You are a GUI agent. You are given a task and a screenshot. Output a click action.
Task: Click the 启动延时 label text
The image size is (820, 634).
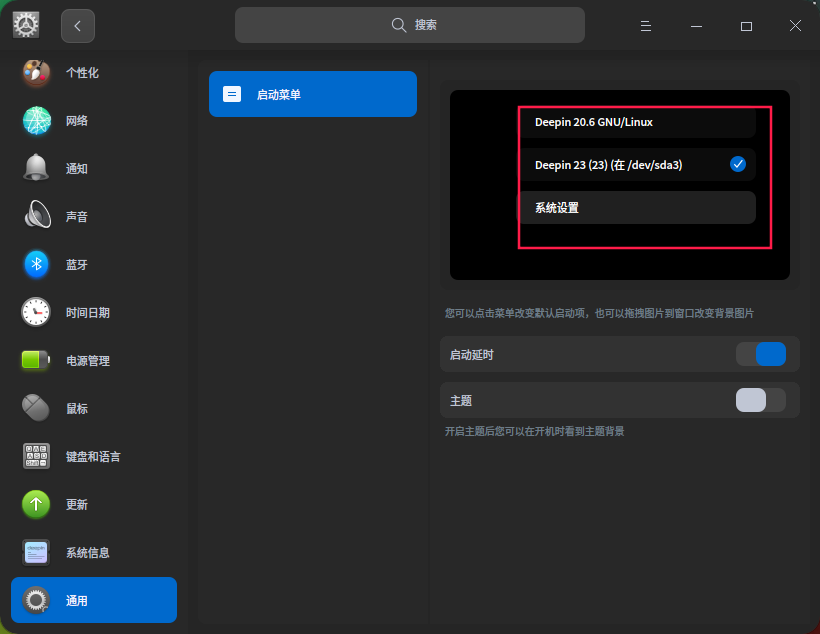pos(472,355)
